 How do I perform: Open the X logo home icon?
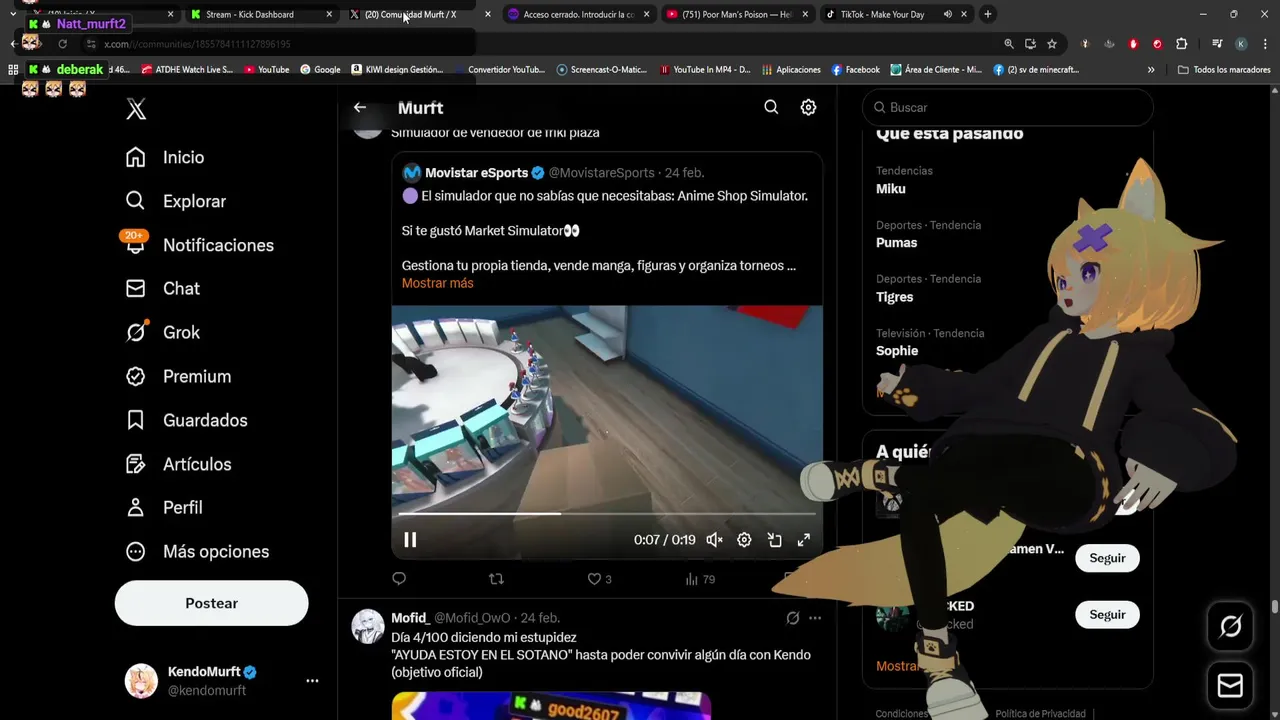pos(136,110)
